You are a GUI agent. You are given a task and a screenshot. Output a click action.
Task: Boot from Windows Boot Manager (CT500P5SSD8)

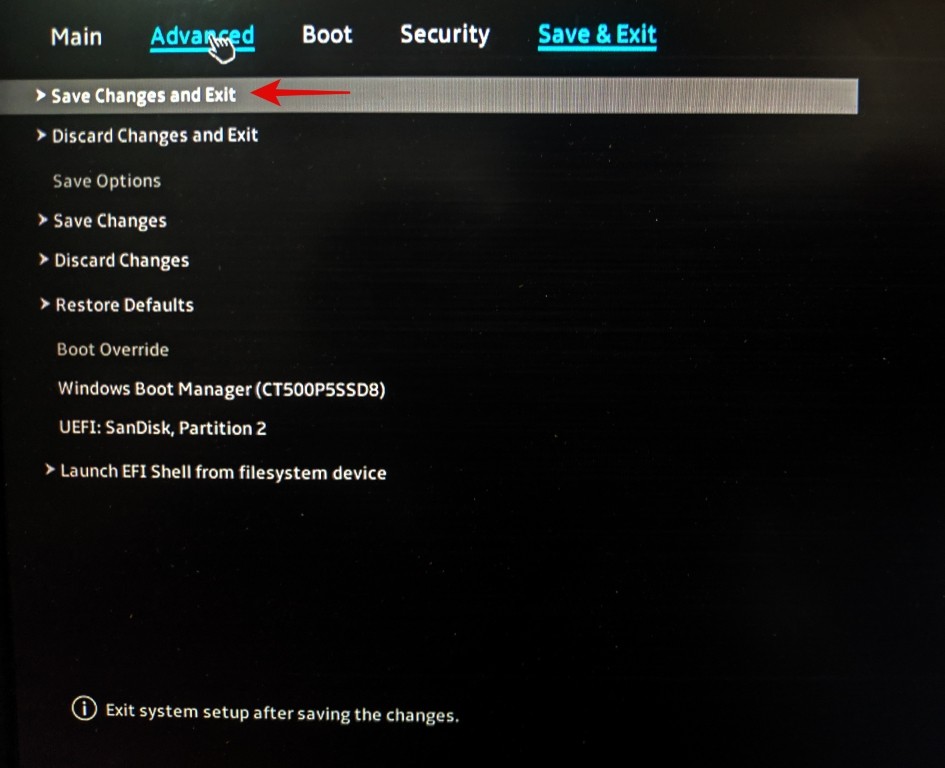point(222,389)
